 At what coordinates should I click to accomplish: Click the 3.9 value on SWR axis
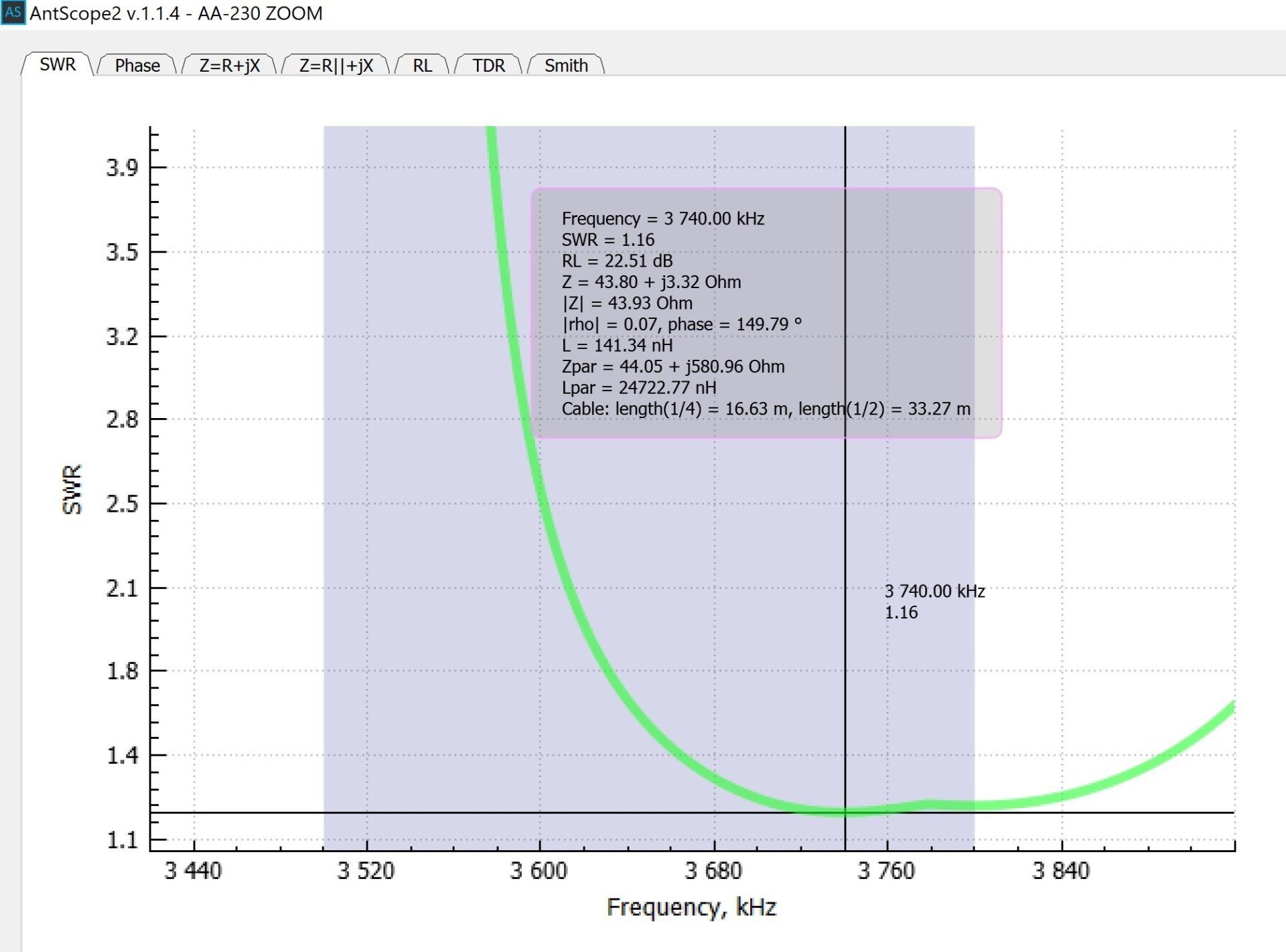pyautogui.click(x=122, y=167)
